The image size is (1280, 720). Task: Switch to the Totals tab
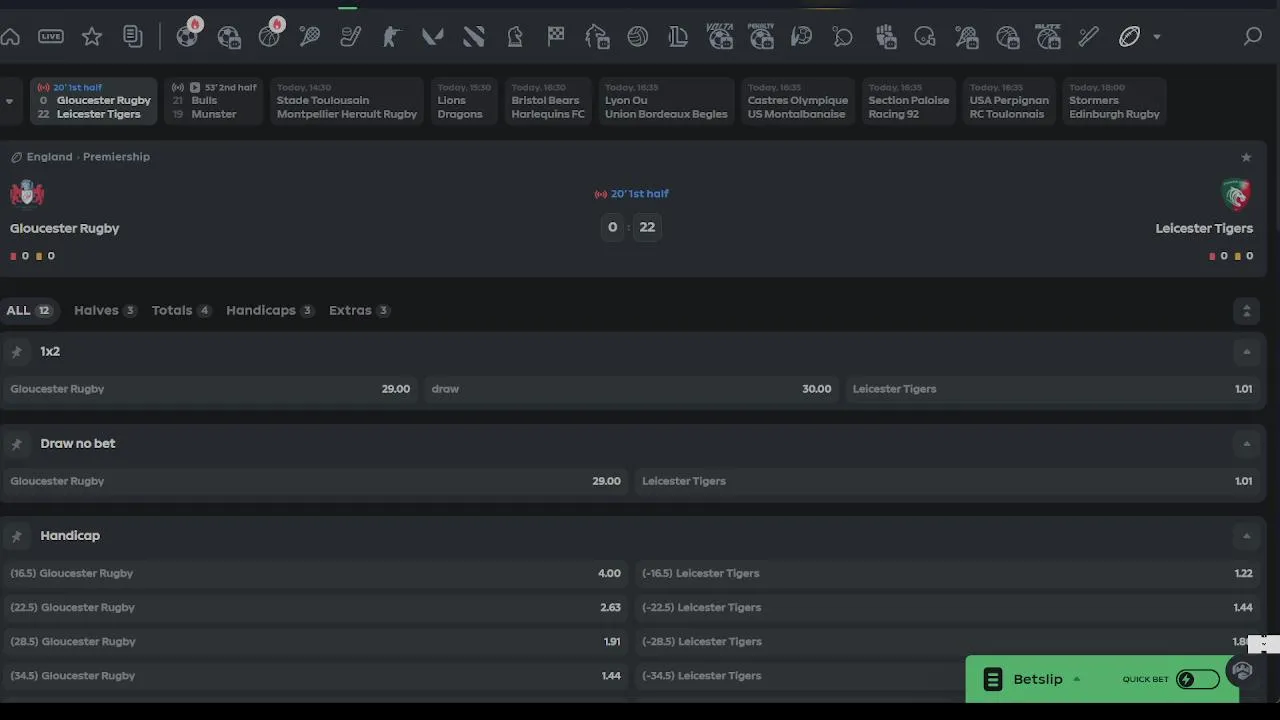[x=181, y=311]
